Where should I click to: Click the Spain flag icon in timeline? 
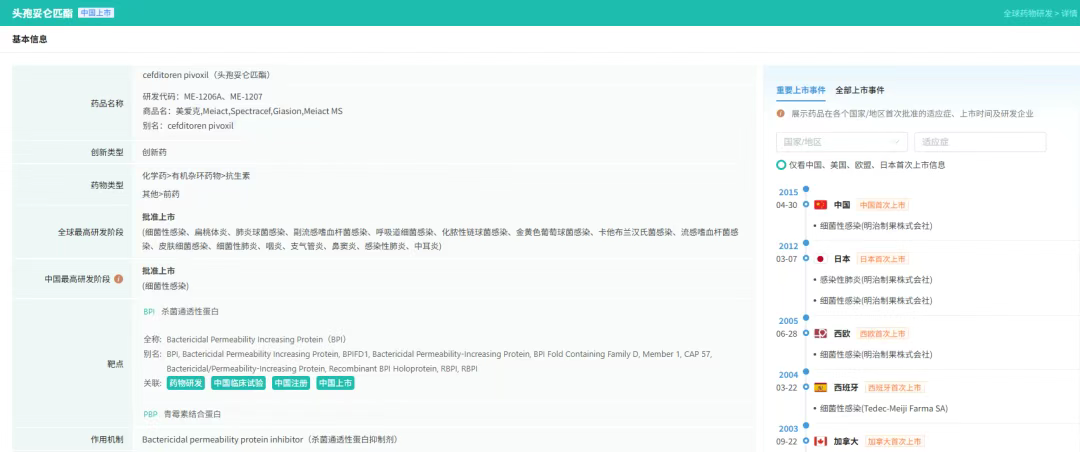820,387
